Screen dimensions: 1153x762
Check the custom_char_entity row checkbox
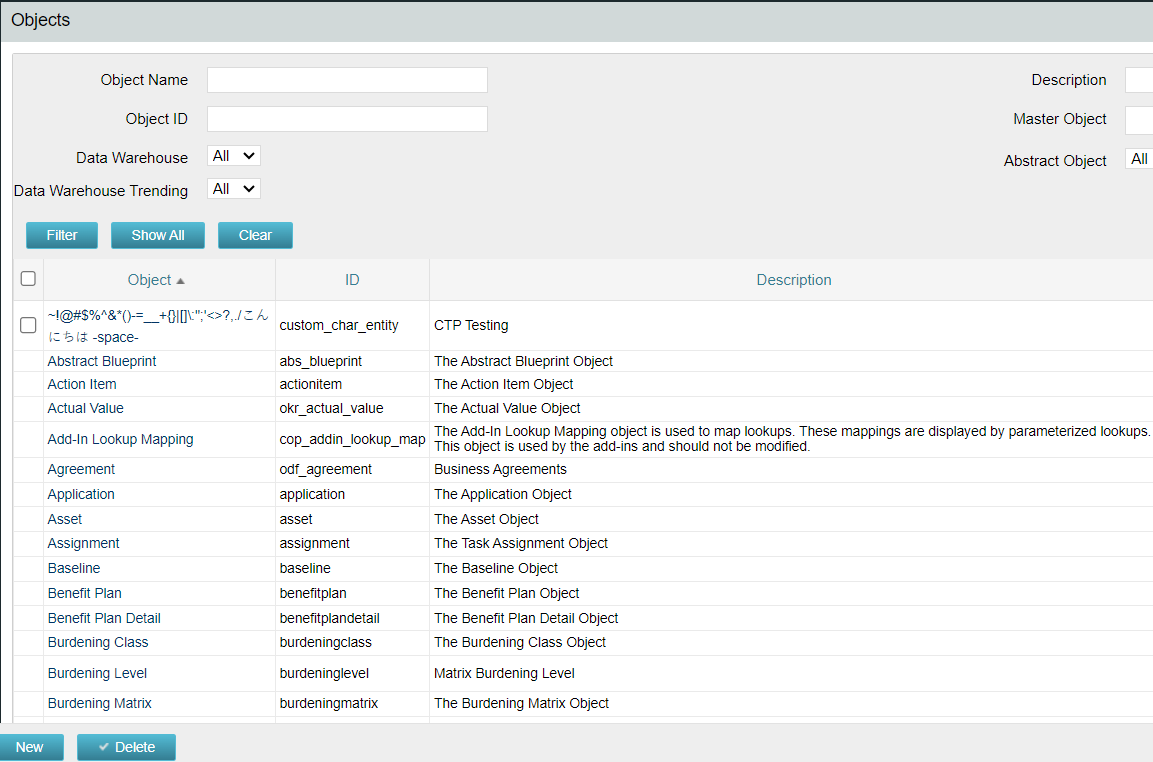click(x=28, y=325)
